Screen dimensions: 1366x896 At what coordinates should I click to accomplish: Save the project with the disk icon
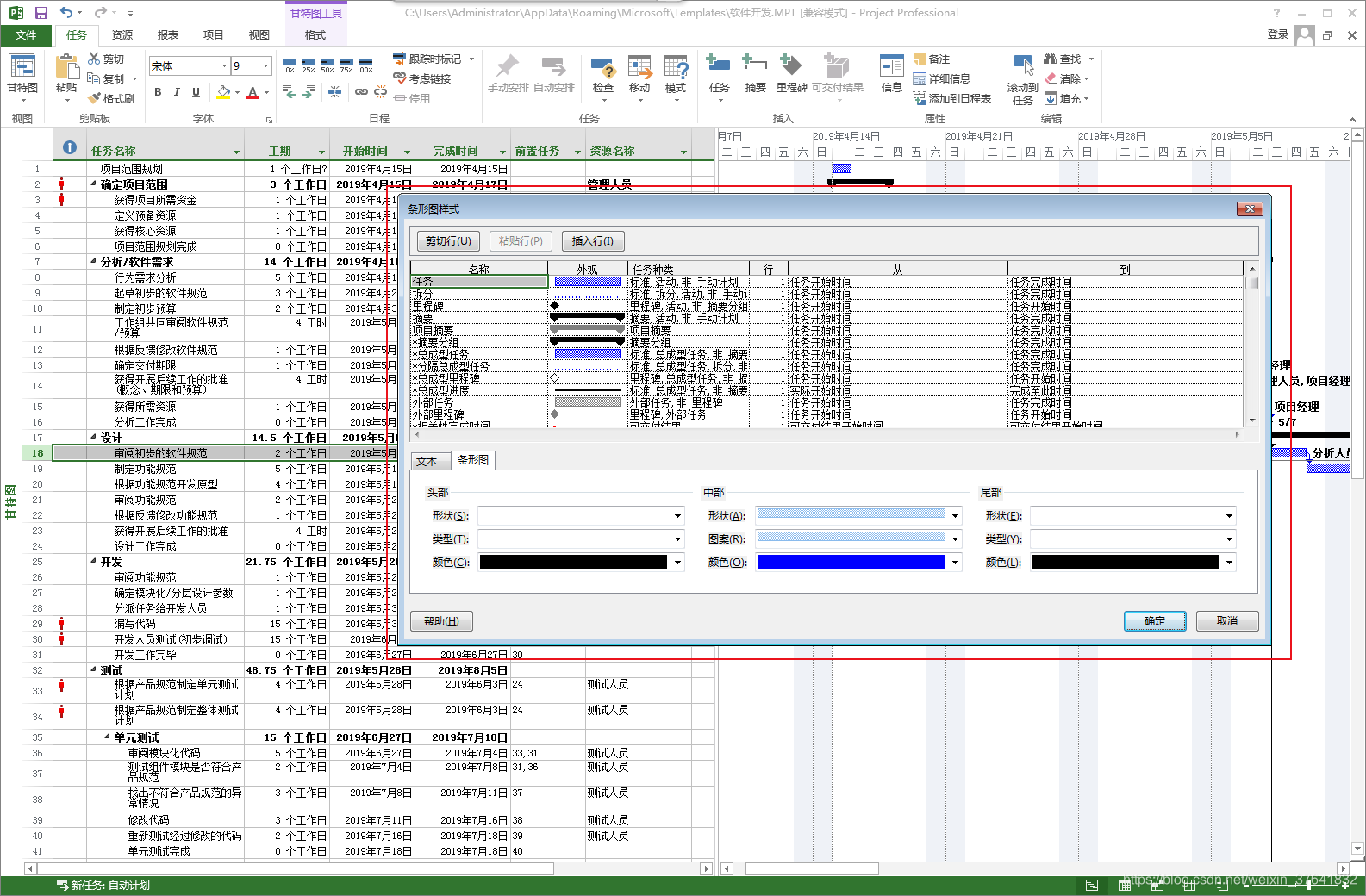(41, 13)
